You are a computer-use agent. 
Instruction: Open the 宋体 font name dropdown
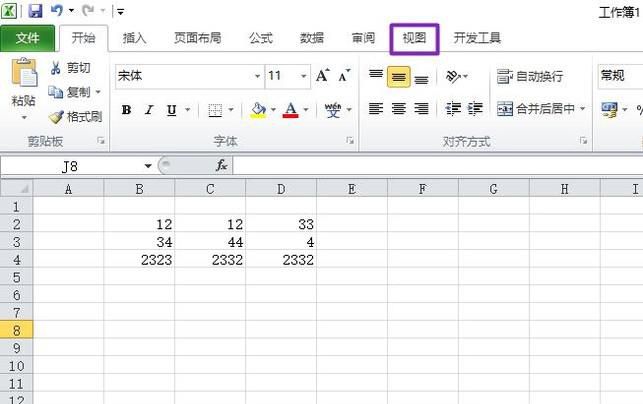257,76
